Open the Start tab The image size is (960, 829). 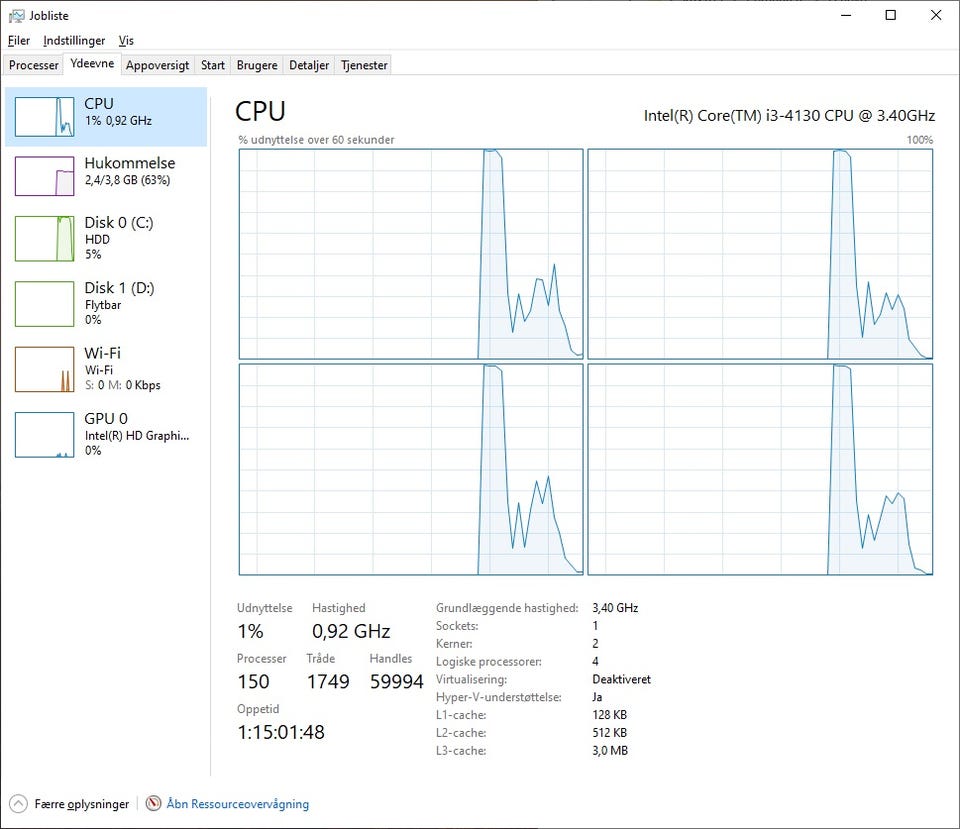(x=213, y=65)
